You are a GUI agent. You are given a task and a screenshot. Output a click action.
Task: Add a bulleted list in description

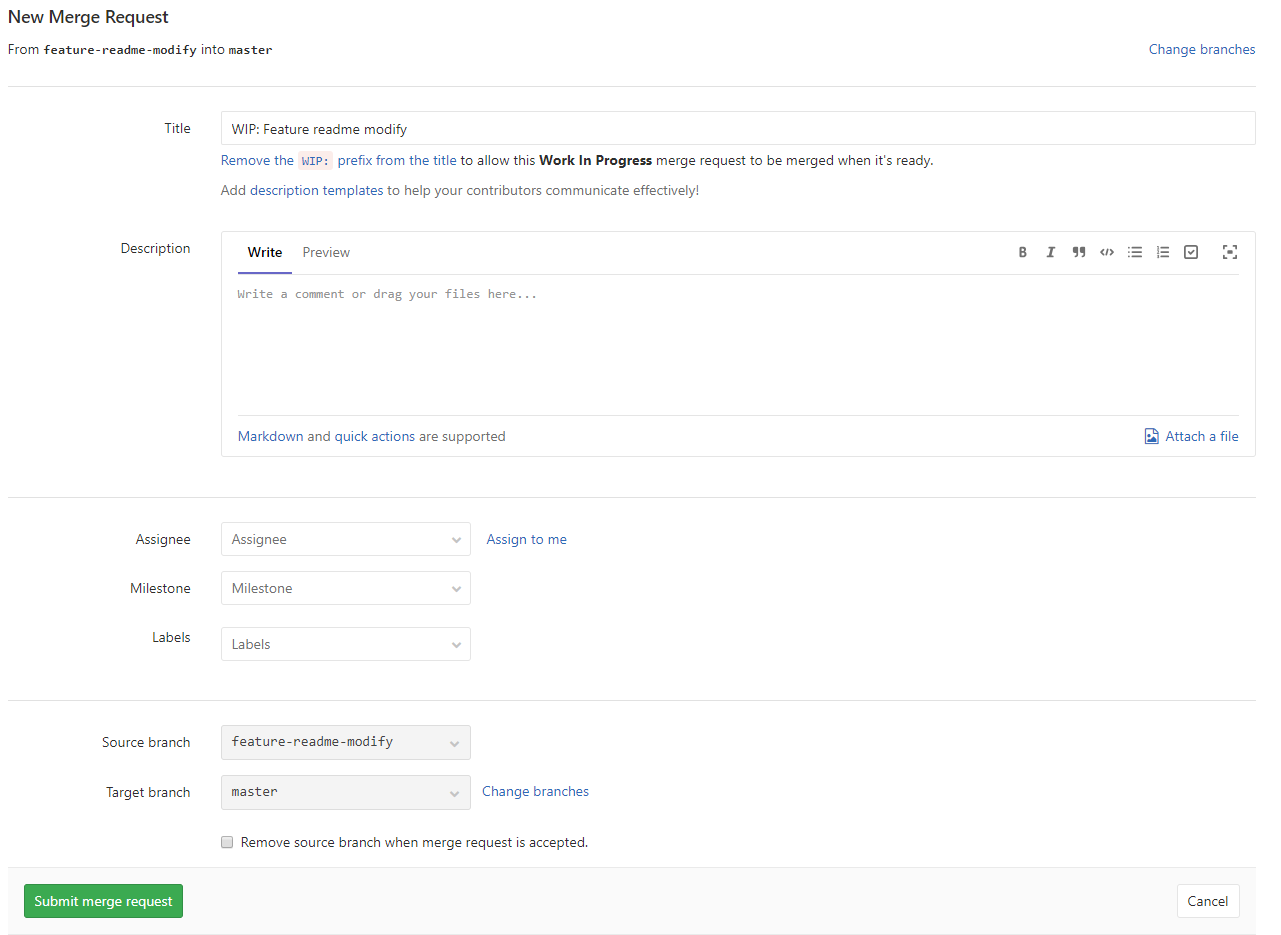[1135, 252]
